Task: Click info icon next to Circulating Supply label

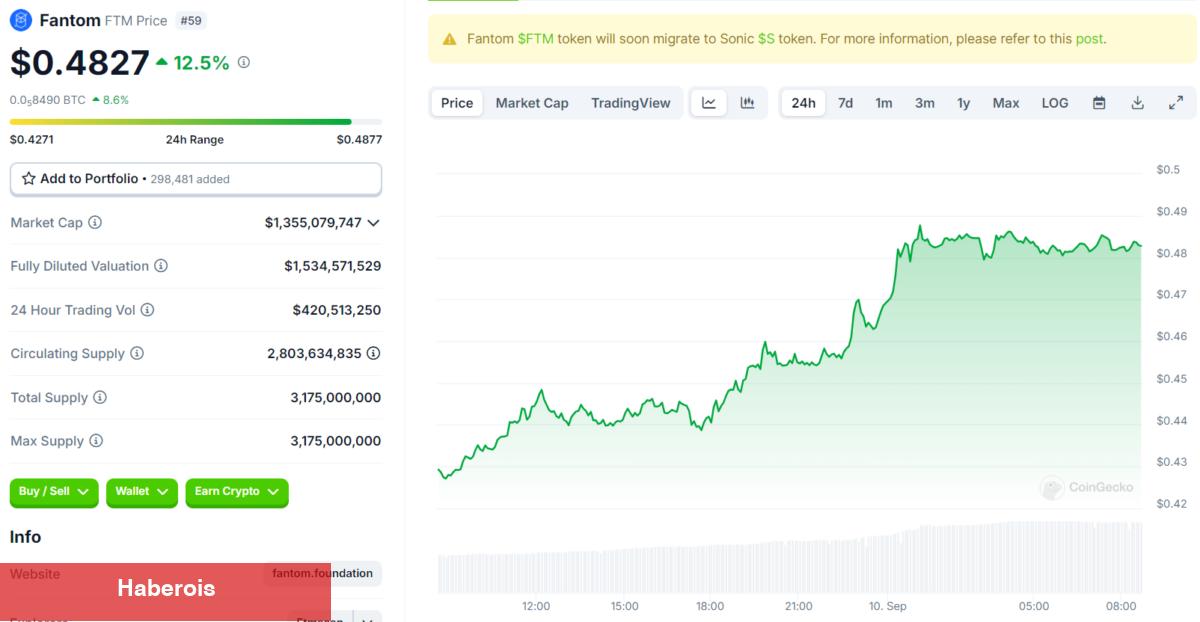Action: click(x=137, y=354)
